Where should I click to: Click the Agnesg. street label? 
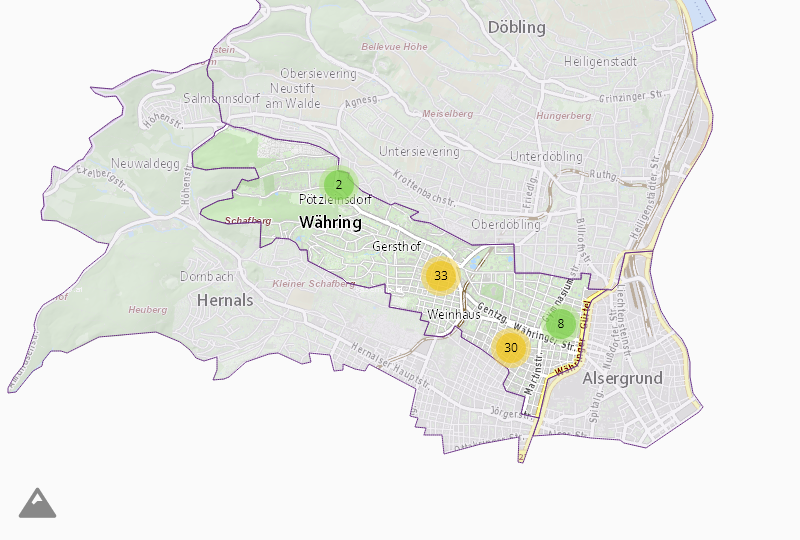(362, 102)
